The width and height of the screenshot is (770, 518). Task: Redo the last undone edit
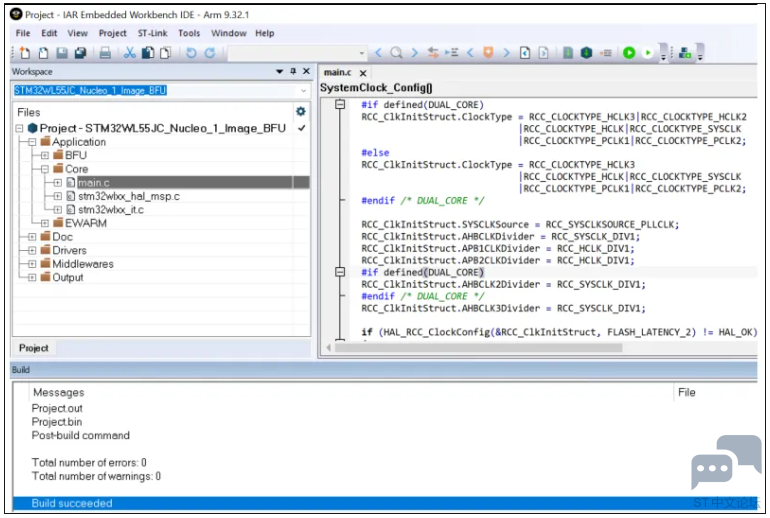(x=210, y=53)
